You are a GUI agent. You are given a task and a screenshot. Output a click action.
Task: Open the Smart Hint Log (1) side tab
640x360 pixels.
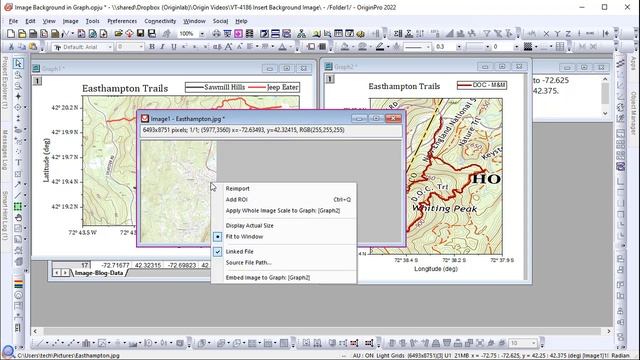coord(4,216)
